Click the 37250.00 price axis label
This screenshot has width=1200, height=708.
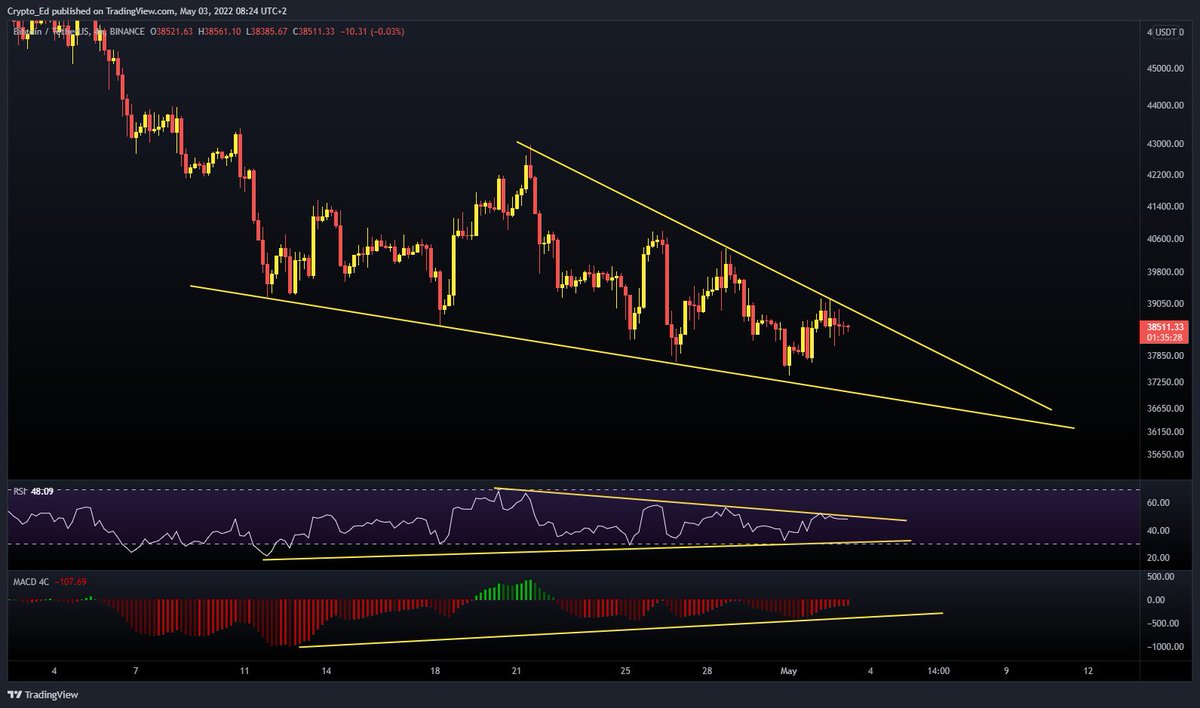pos(1166,383)
